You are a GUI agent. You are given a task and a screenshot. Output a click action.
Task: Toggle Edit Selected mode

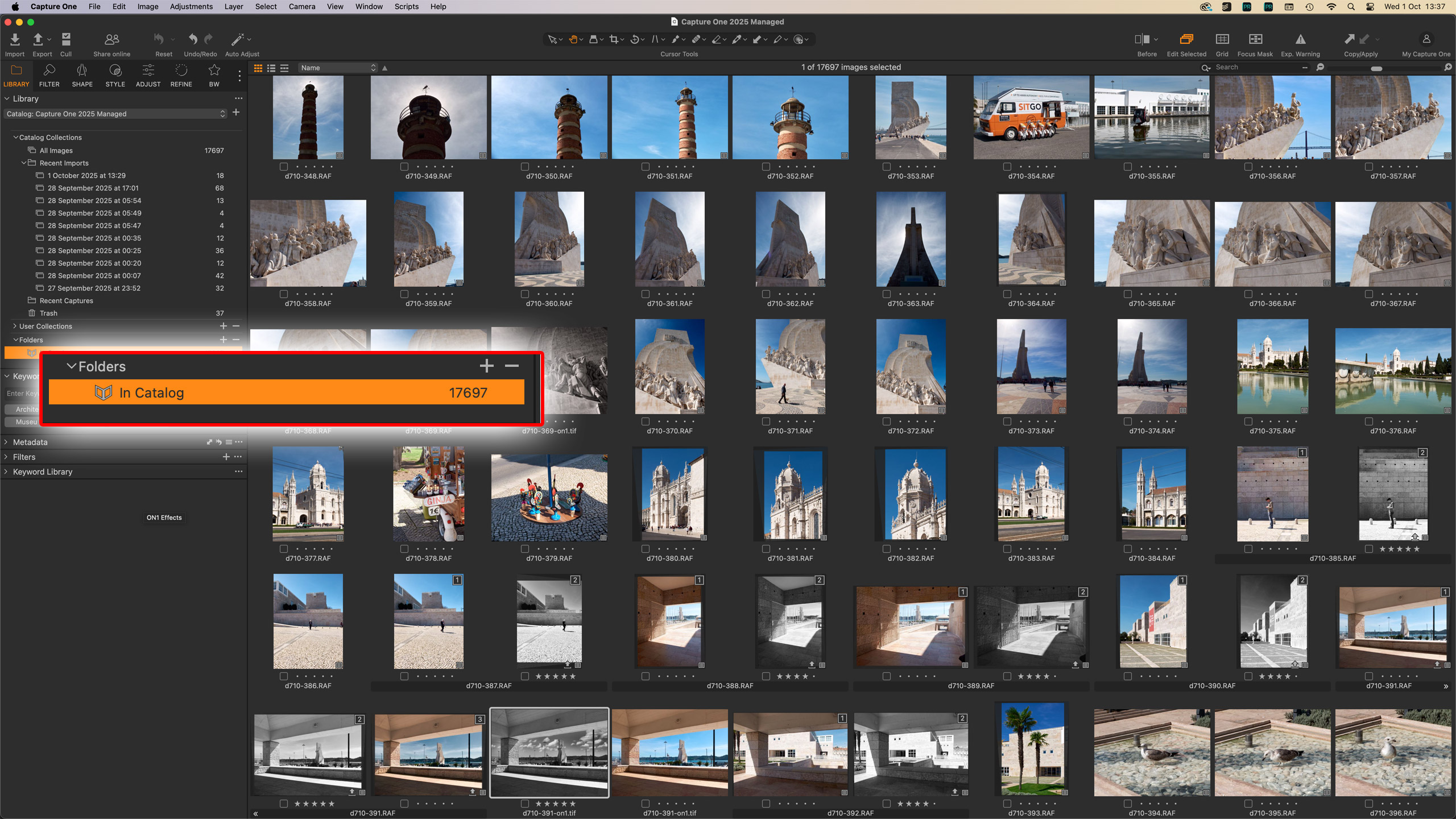click(1186, 40)
